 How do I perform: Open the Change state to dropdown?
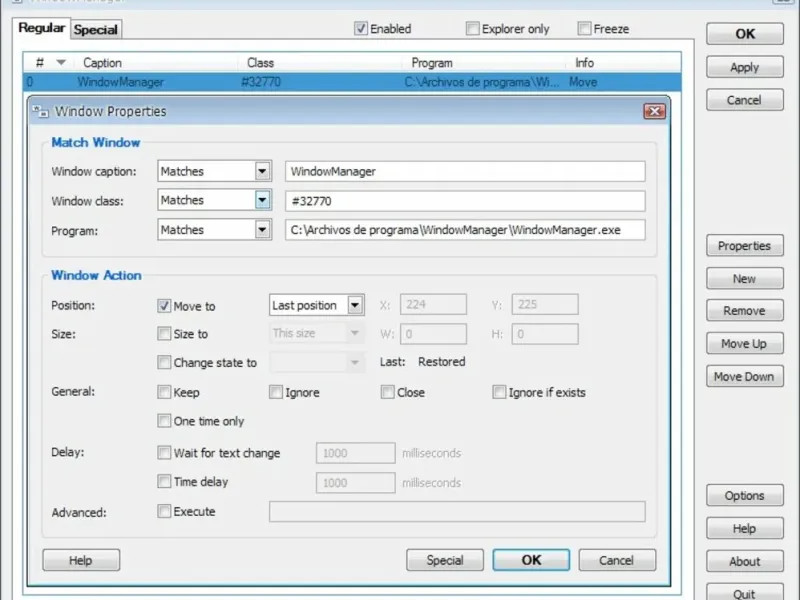coord(355,362)
